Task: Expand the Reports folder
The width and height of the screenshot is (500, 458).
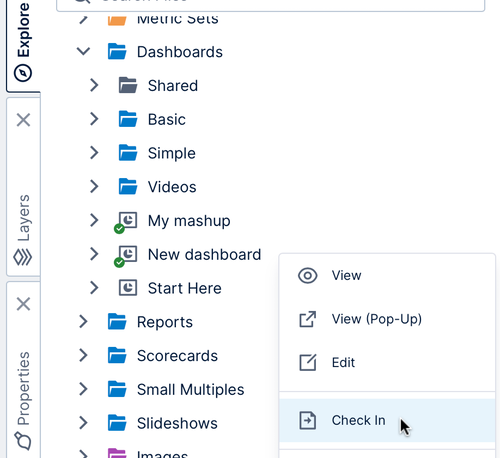Action: pos(83,322)
